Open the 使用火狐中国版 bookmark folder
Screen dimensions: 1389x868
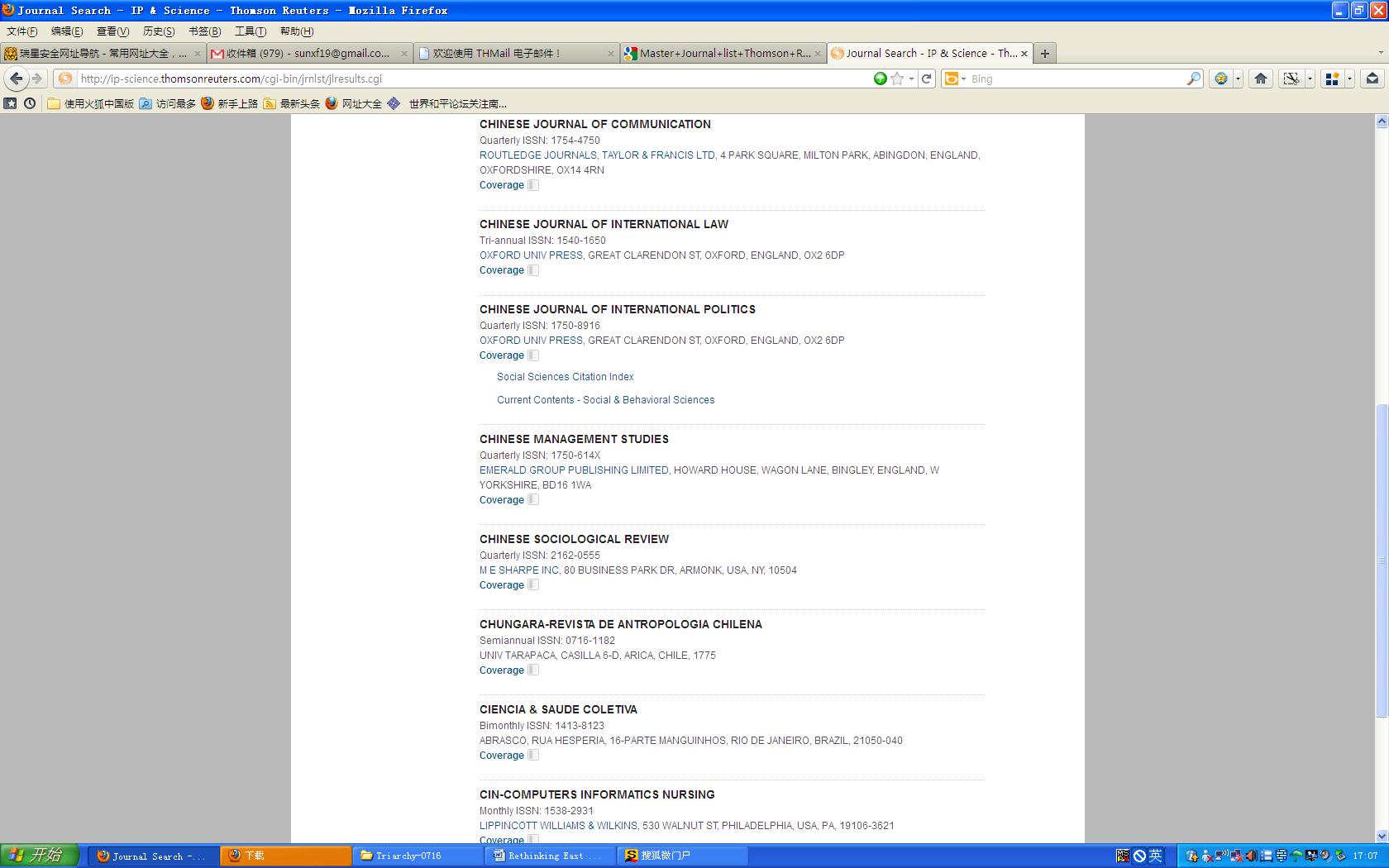point(91,103)
